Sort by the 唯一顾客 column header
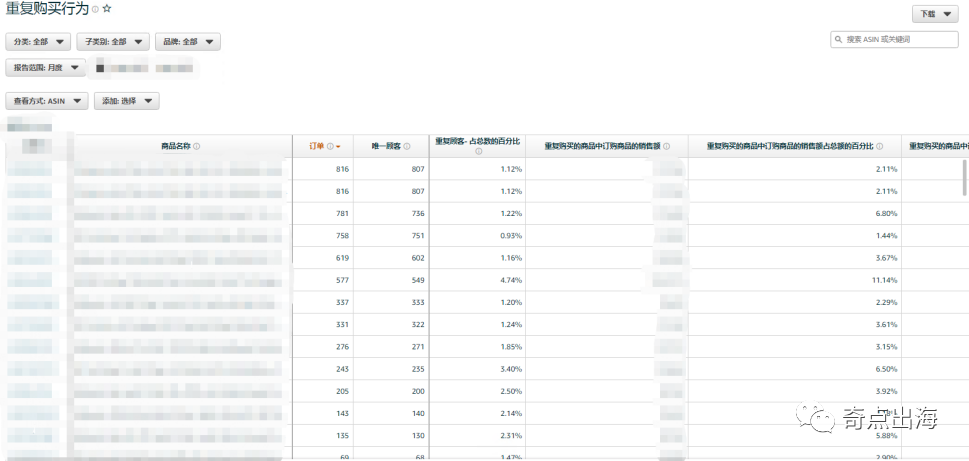The height and width of the screenshot is (461, 969). pyautogui.click(x=386, y=146)
